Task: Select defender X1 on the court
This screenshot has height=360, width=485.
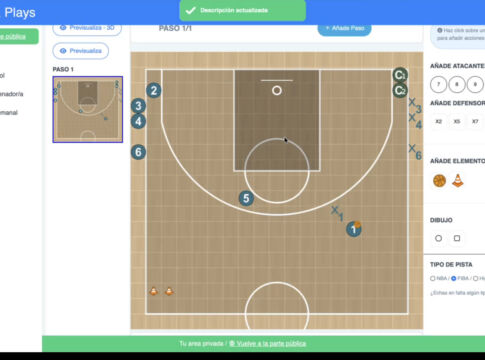Action: tap(337, 213)
